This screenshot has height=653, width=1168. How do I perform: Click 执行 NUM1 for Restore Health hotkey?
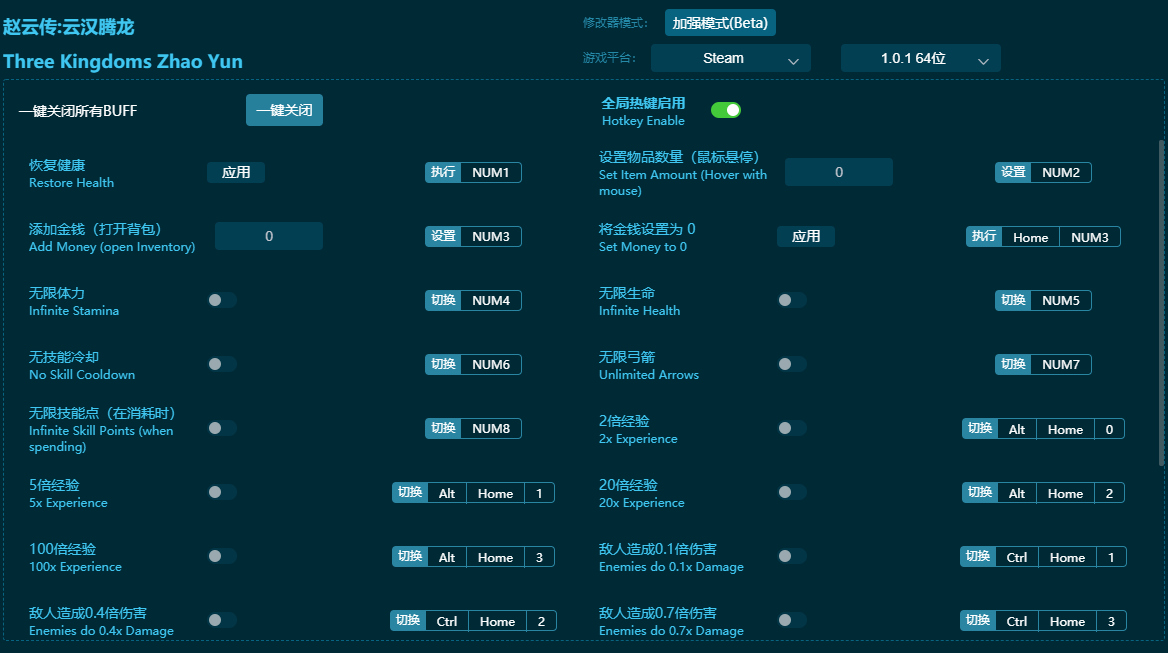point(473,172)
